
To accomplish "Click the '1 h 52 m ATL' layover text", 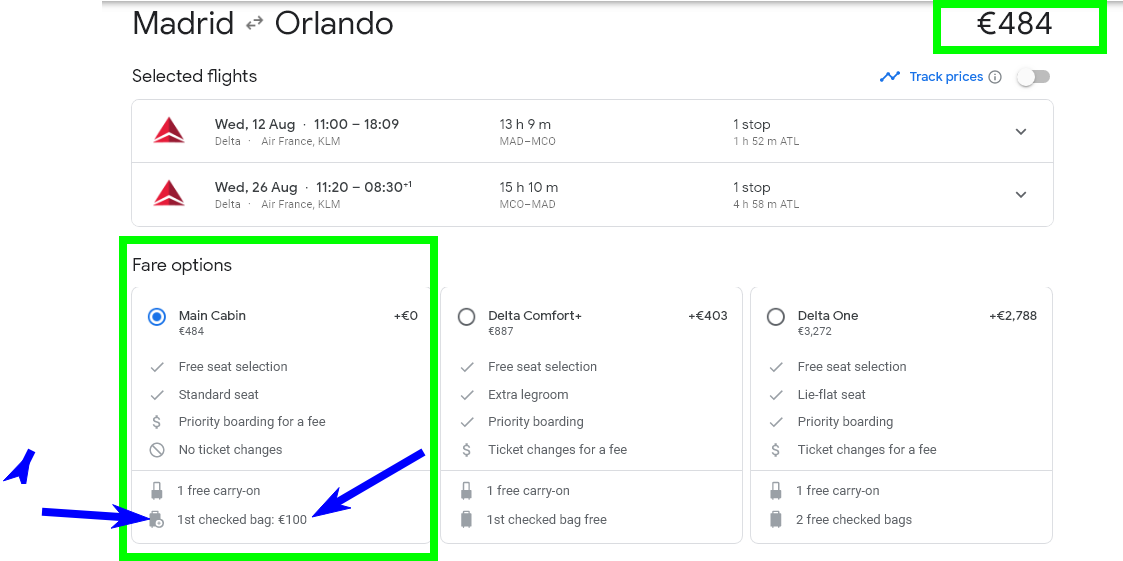I will (x=766, y=141).
